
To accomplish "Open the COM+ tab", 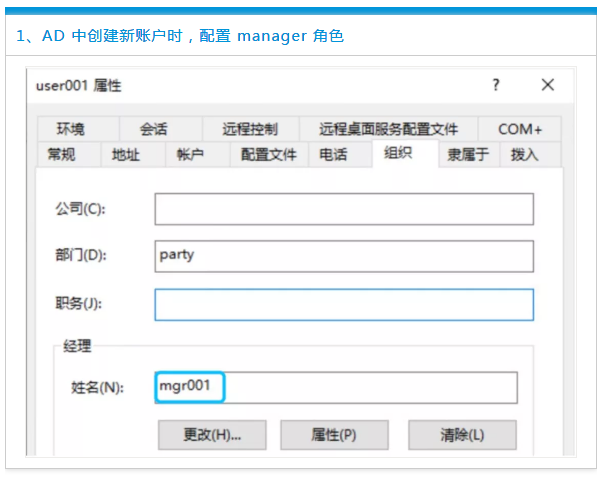I will pyautogui.click(x=519, y=129).
